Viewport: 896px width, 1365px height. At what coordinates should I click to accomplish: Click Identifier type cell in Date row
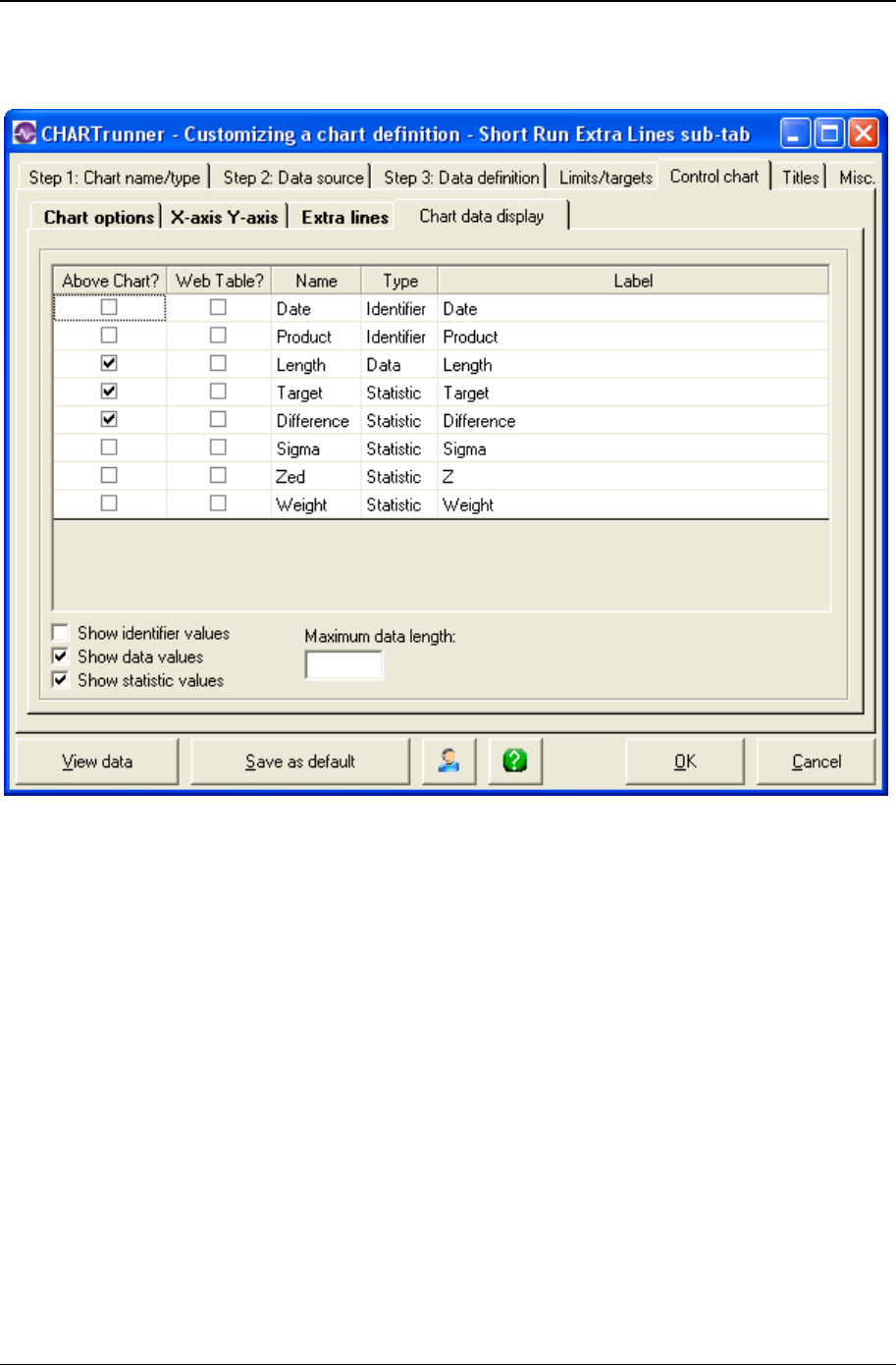399,308
